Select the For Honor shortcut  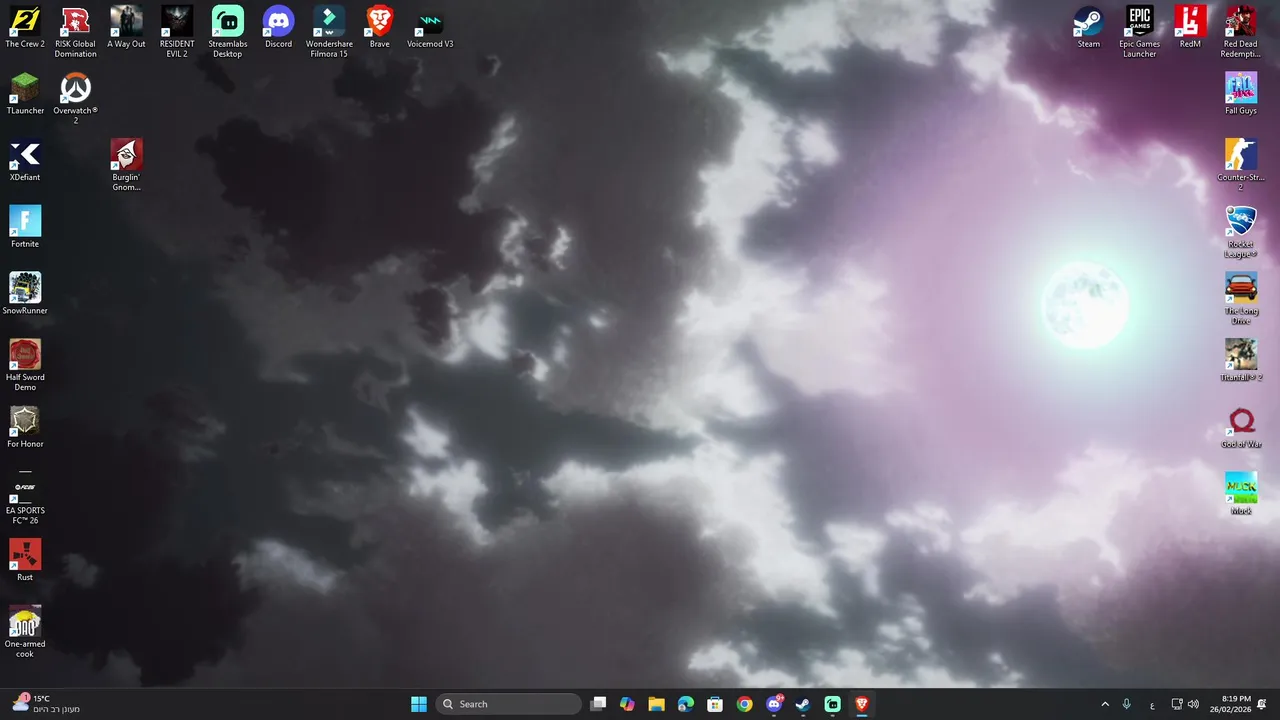pos(25,427)
